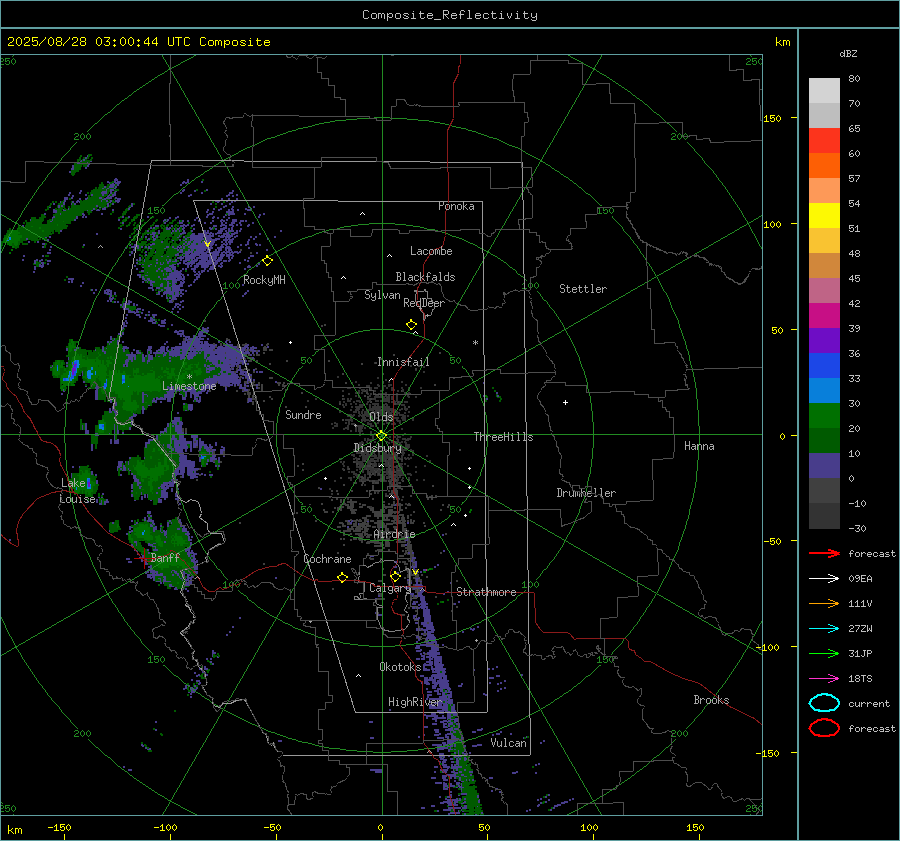Screen dimensions: 900x841
Task: Click the Vulcan city label
Action: click(x=508, y=743)
